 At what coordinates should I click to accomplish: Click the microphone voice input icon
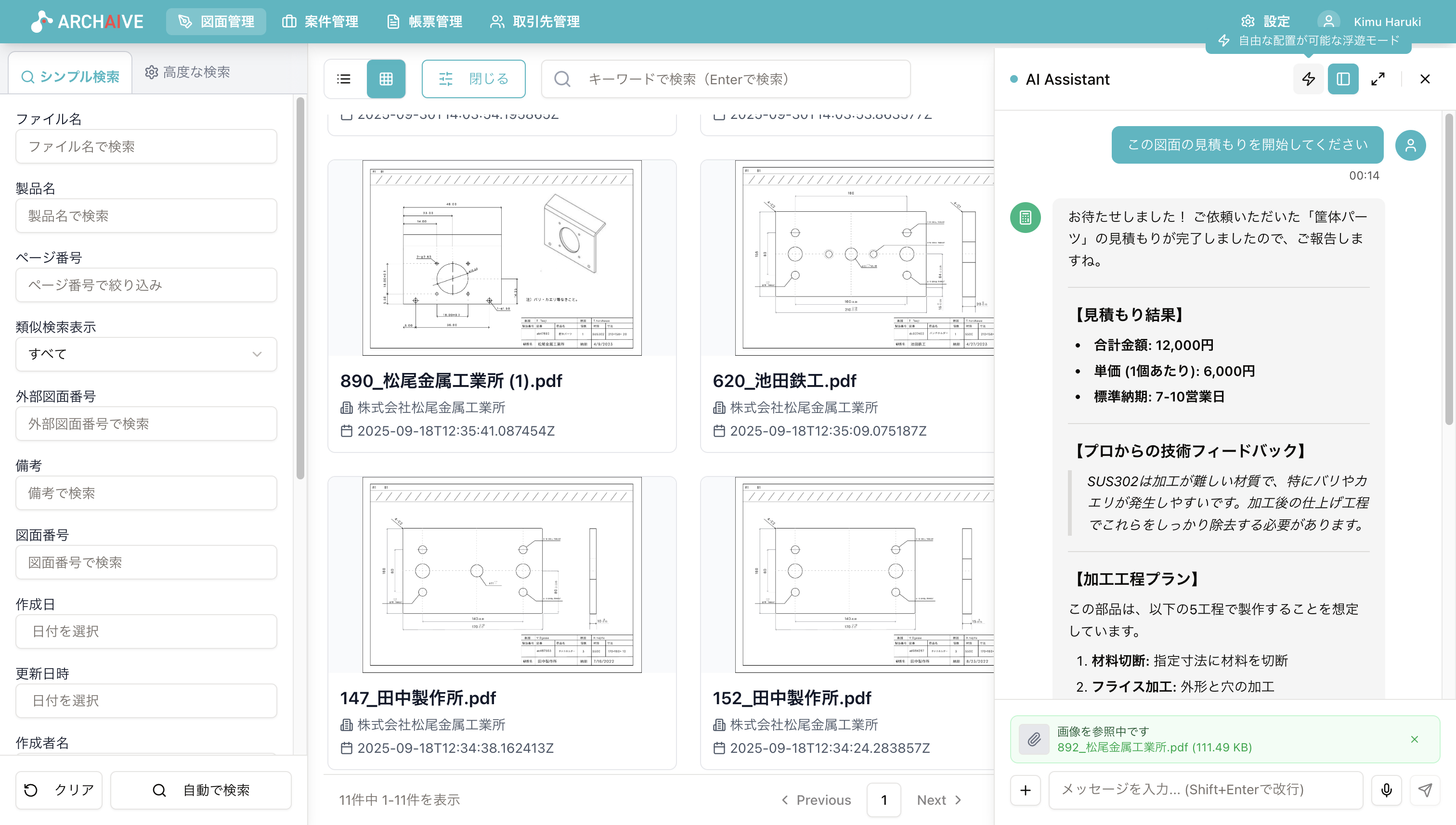[1386, 790]
